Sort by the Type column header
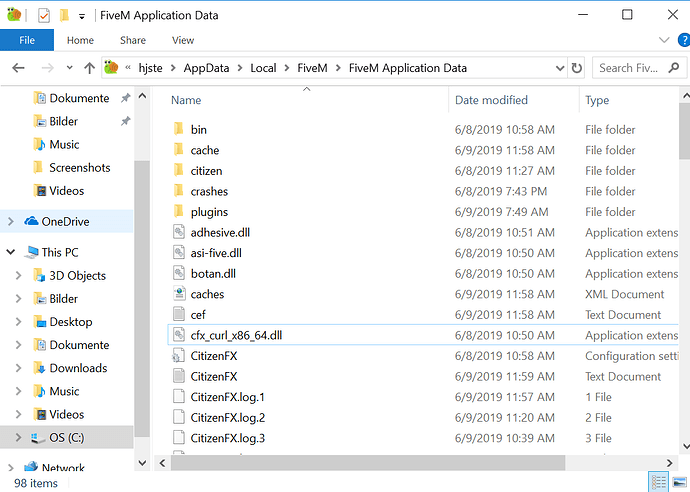The image size is (690, 492). coord(597,100)
